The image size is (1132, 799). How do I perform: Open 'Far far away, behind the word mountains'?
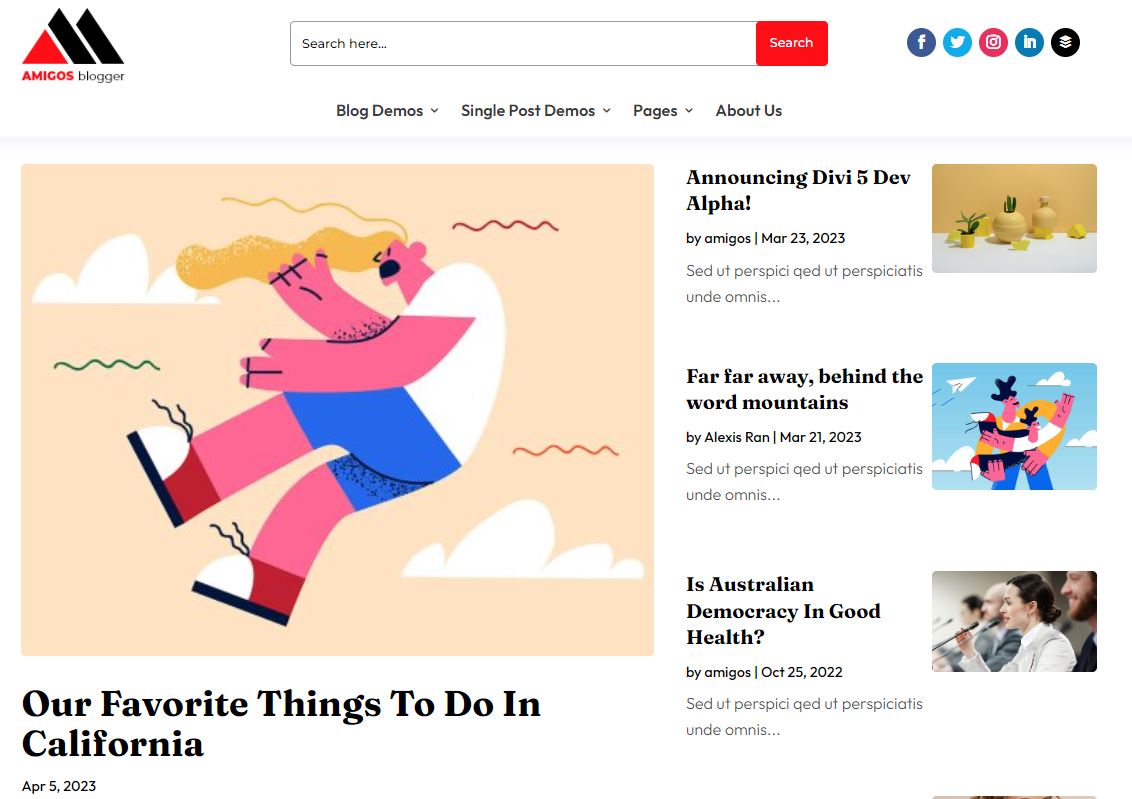tap(804, 389)
